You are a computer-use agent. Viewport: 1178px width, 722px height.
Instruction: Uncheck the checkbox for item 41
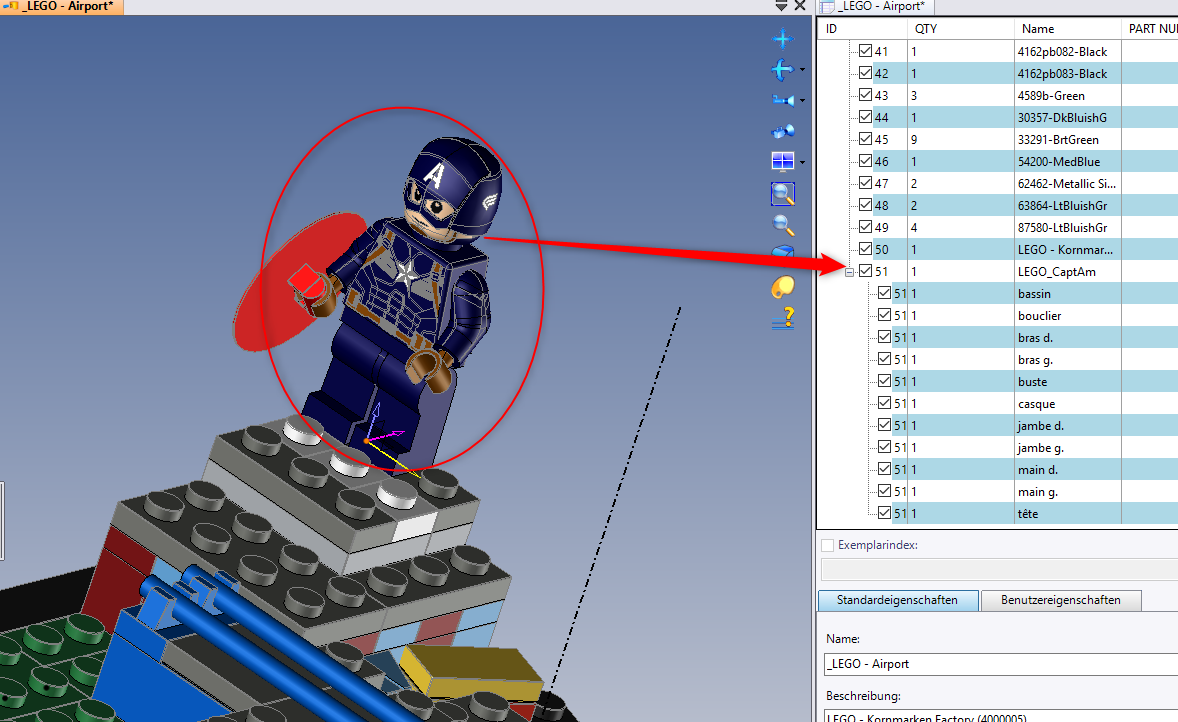[x=865, y=51]
